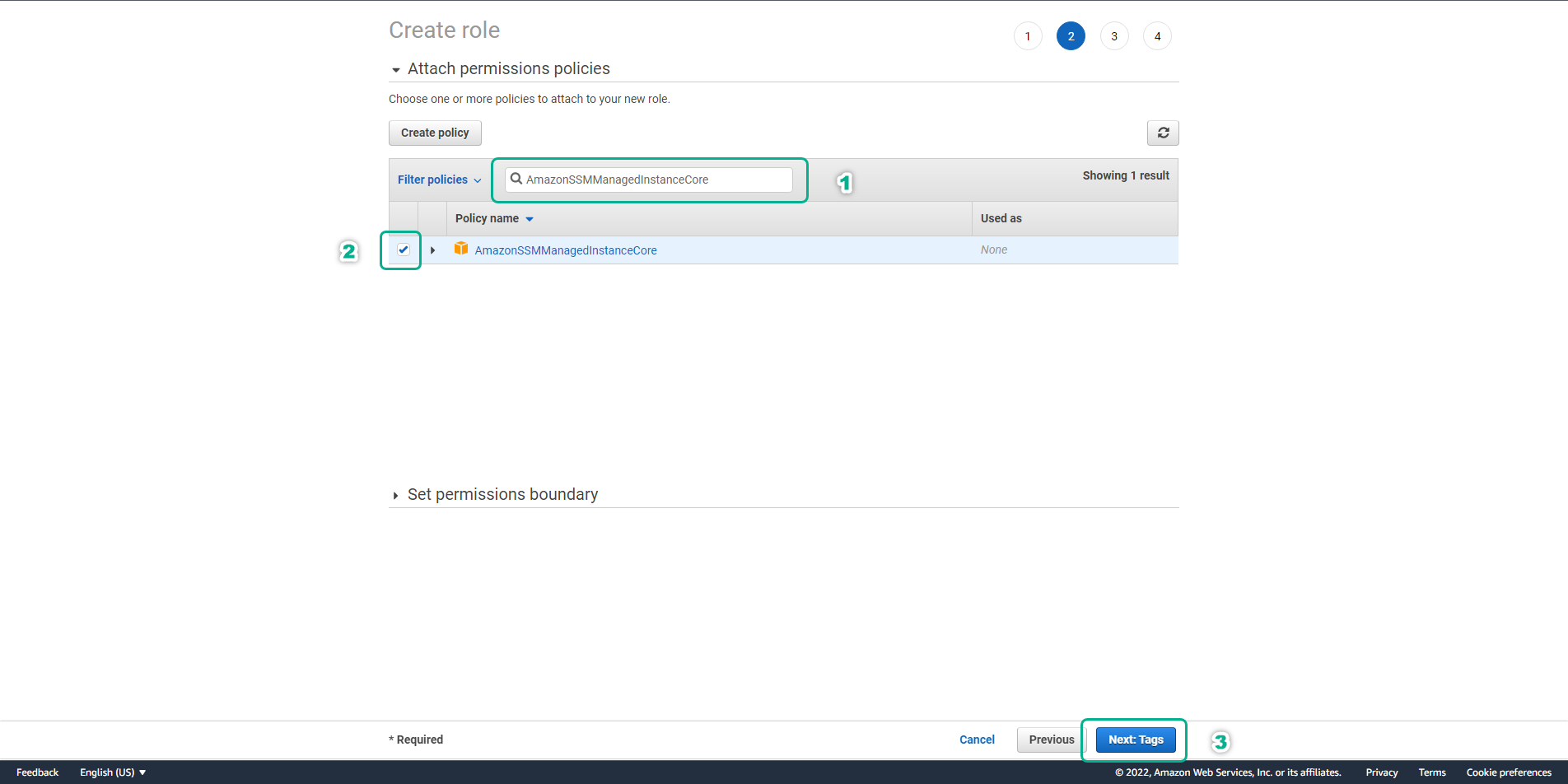Expand the AmazonSSMManagedInstanceCore row details arrow
This screenshot has height=784, width=1568.
point(432,250)
